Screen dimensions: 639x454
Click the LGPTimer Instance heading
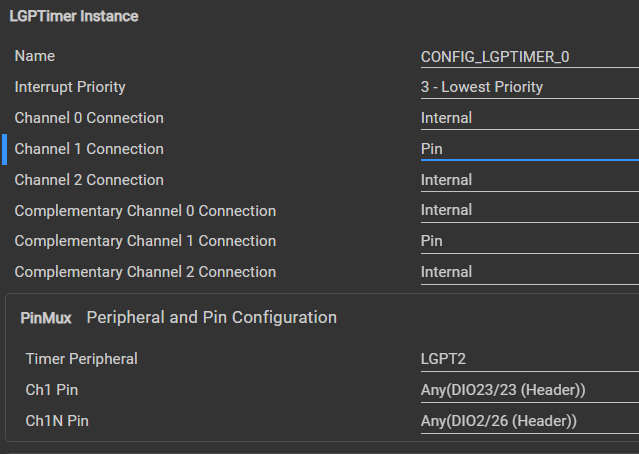coord(74,16)
